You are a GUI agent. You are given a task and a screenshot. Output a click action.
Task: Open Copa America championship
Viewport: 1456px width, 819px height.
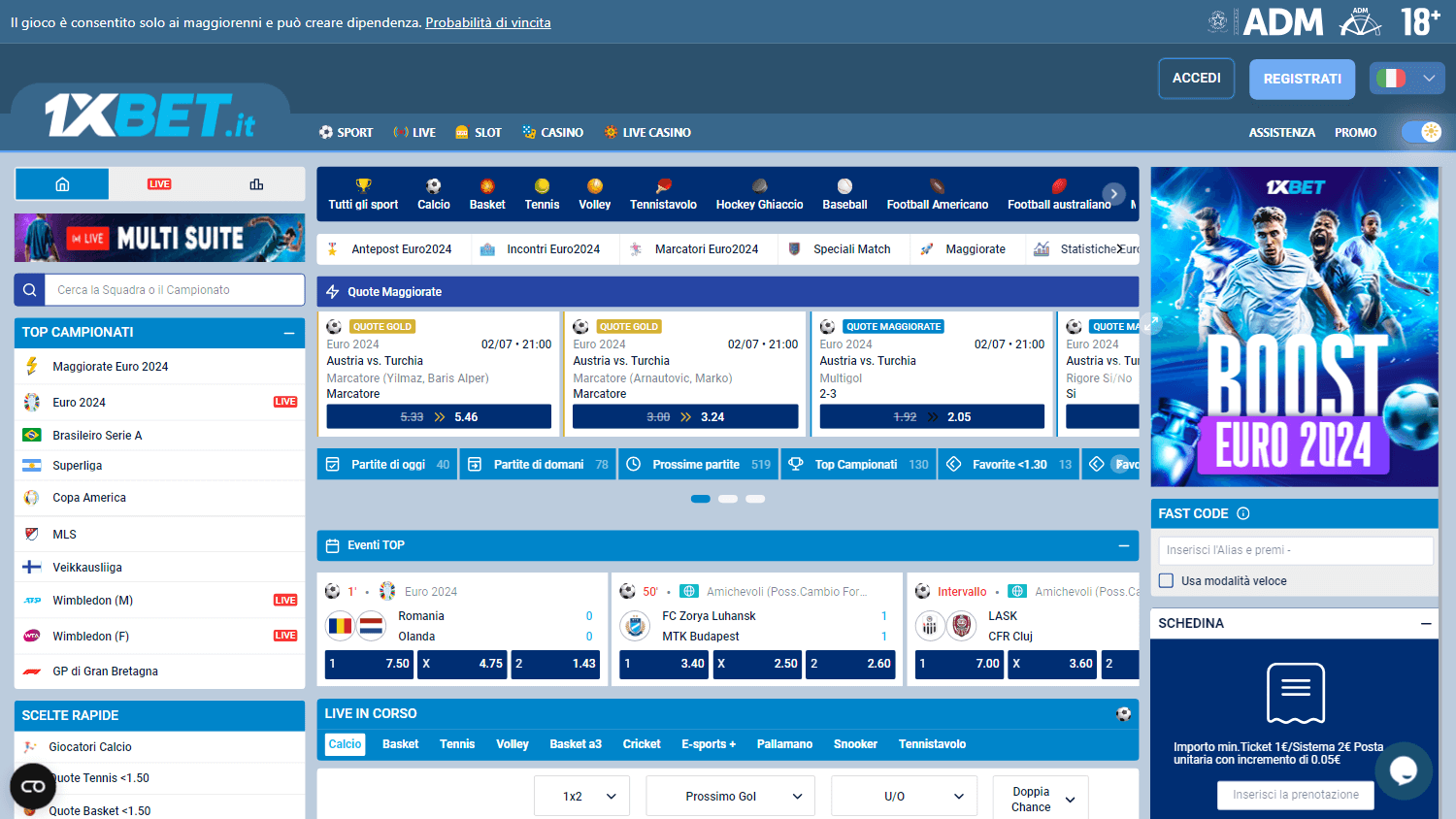[x=159, y=498]
